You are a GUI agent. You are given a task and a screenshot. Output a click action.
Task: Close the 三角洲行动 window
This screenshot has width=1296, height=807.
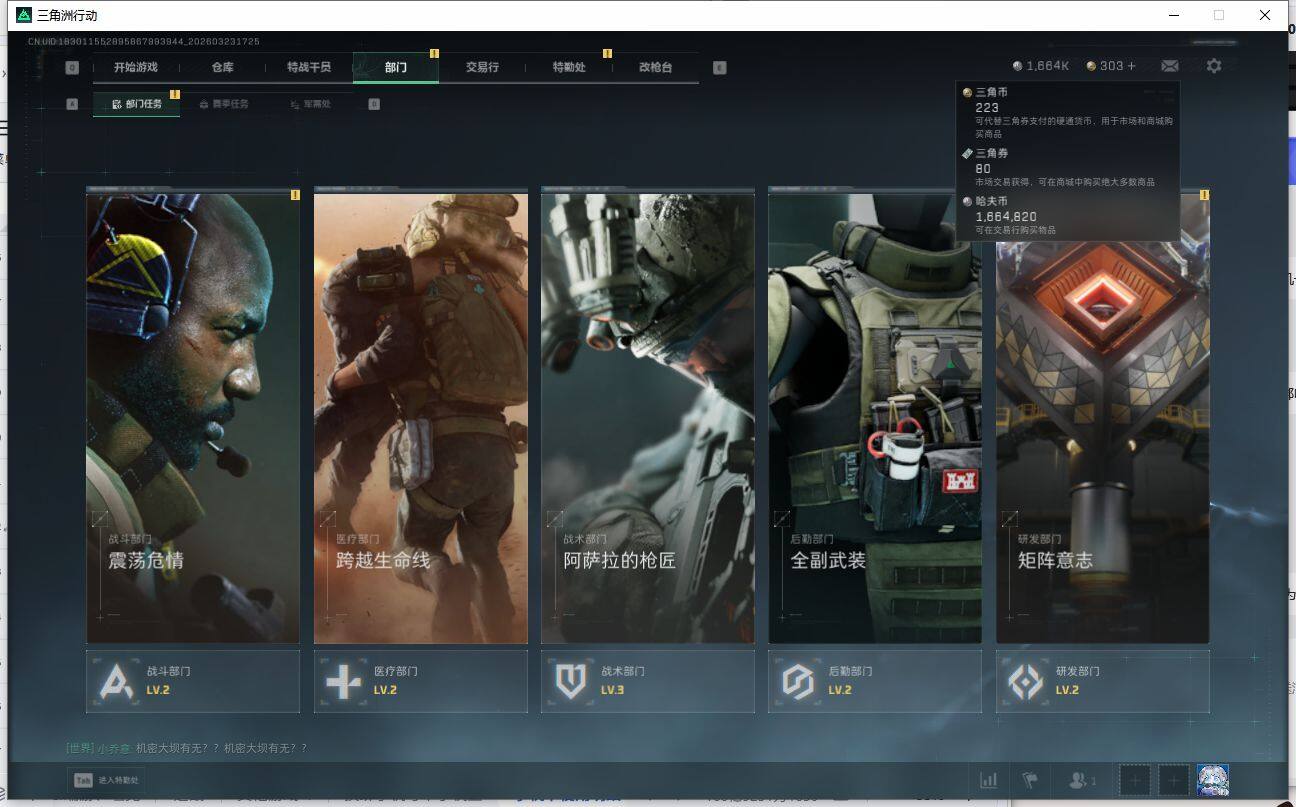click(1265, 15)
